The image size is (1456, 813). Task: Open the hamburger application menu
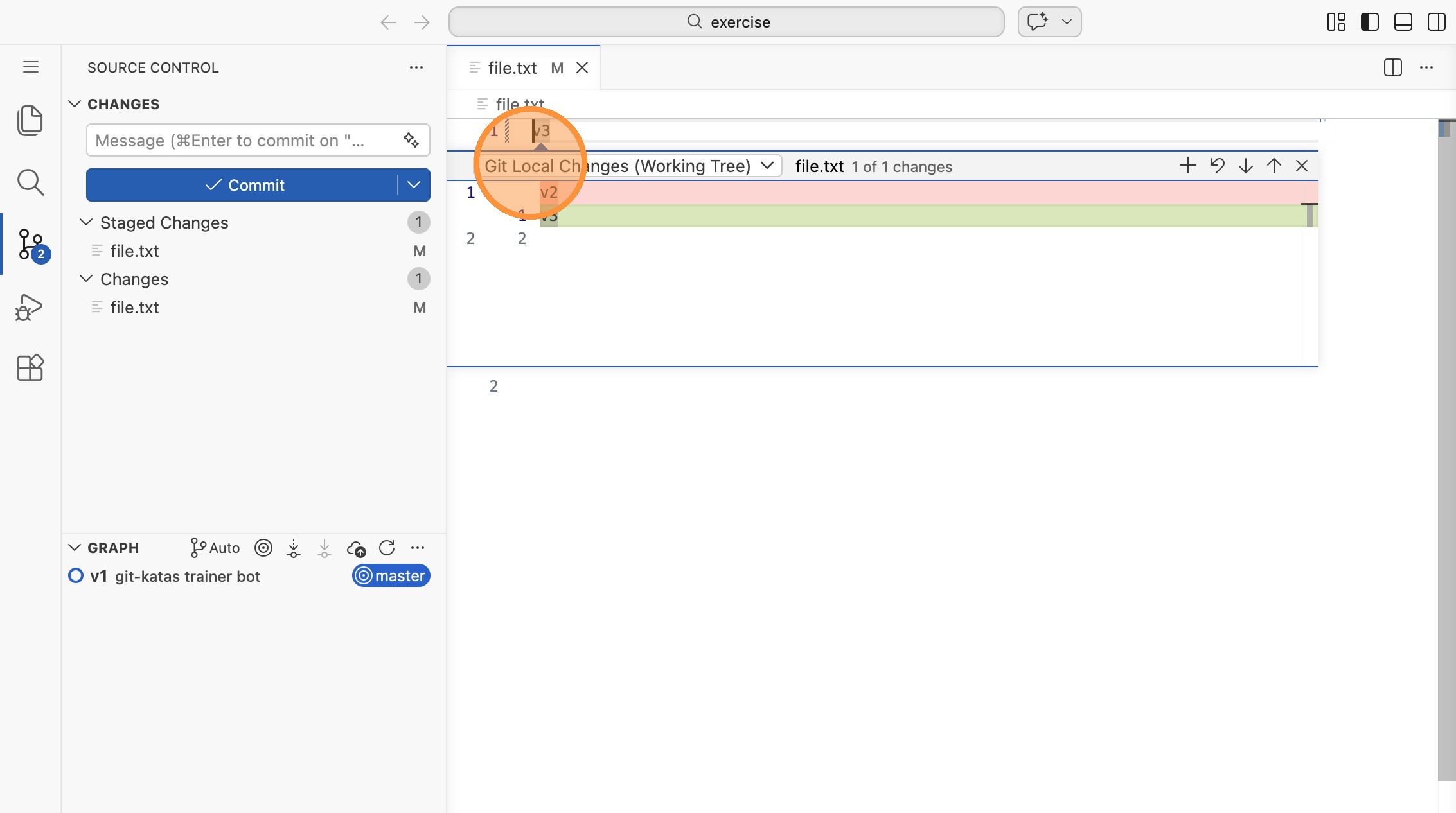[31, 67]
